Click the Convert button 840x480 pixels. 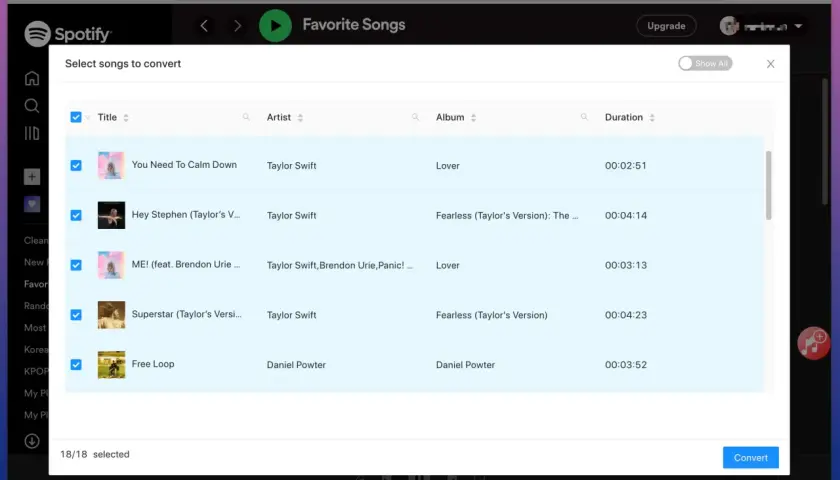point(751,458)
